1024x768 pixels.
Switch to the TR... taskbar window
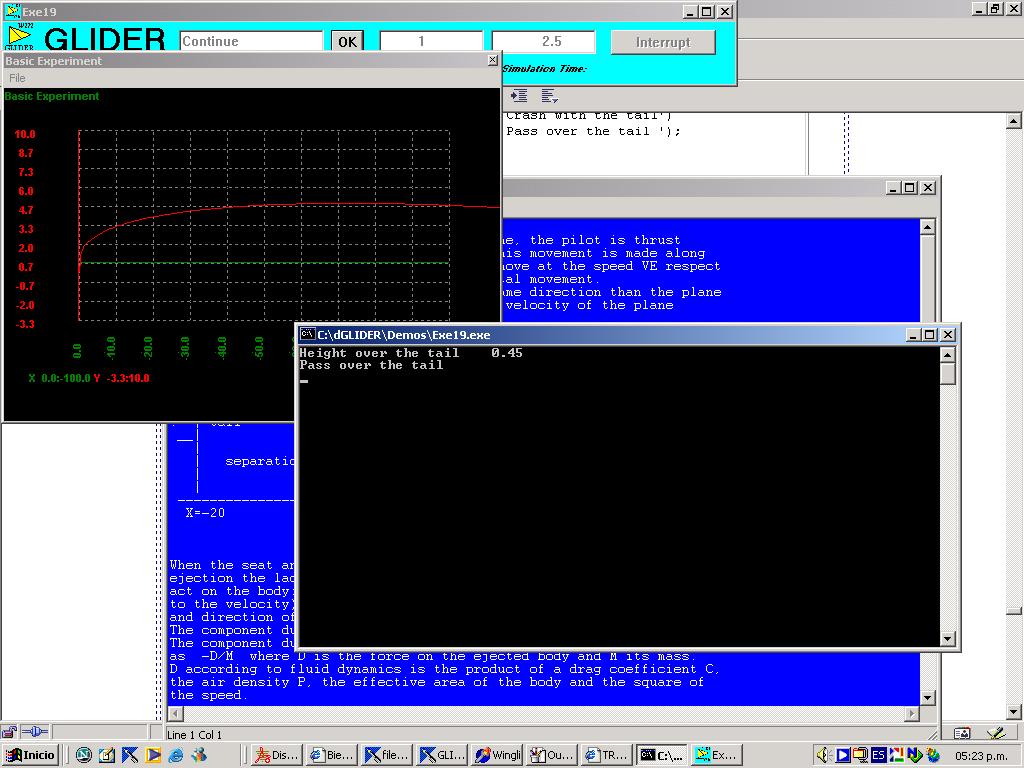pyautogui.click(x=607, y=755)
